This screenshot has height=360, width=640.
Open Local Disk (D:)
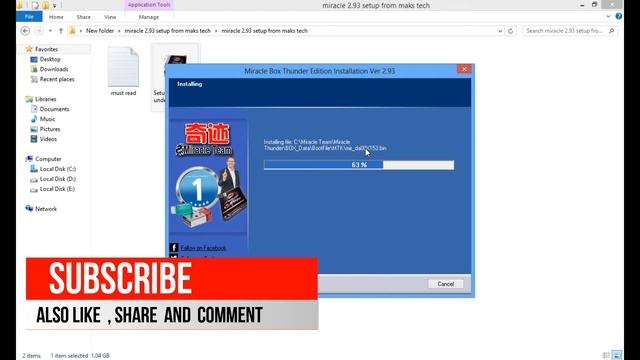point(58,179)
